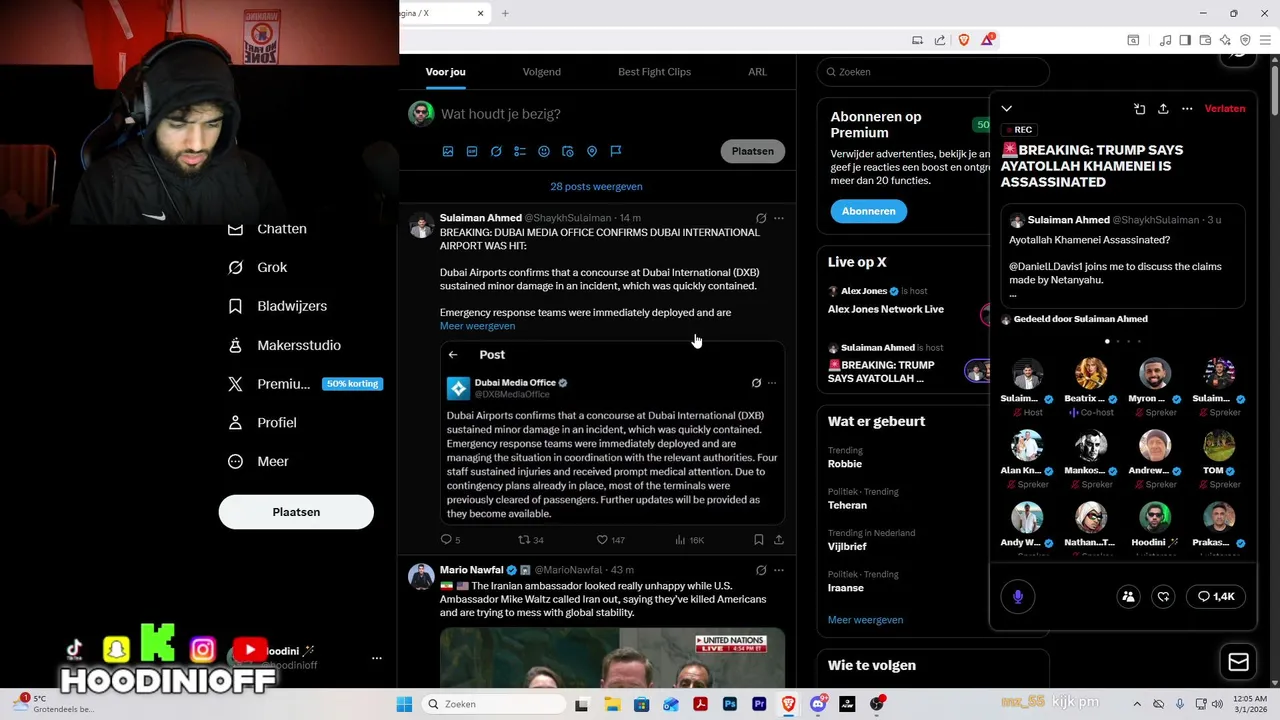Open the Dubai Media Office post options
This screenshot has height=720, width=1280.
[771, 383]
